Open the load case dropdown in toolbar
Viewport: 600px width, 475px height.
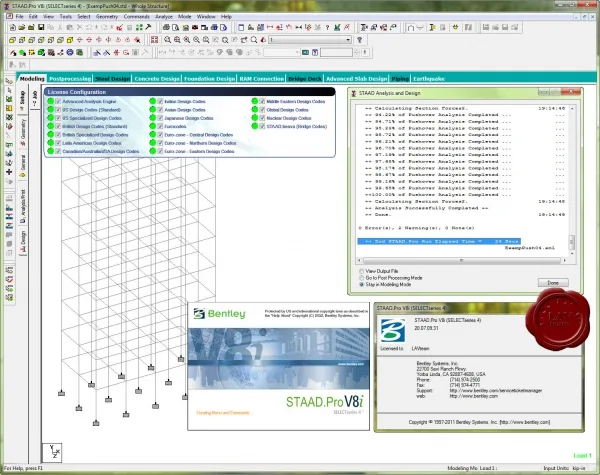[348, 40]
